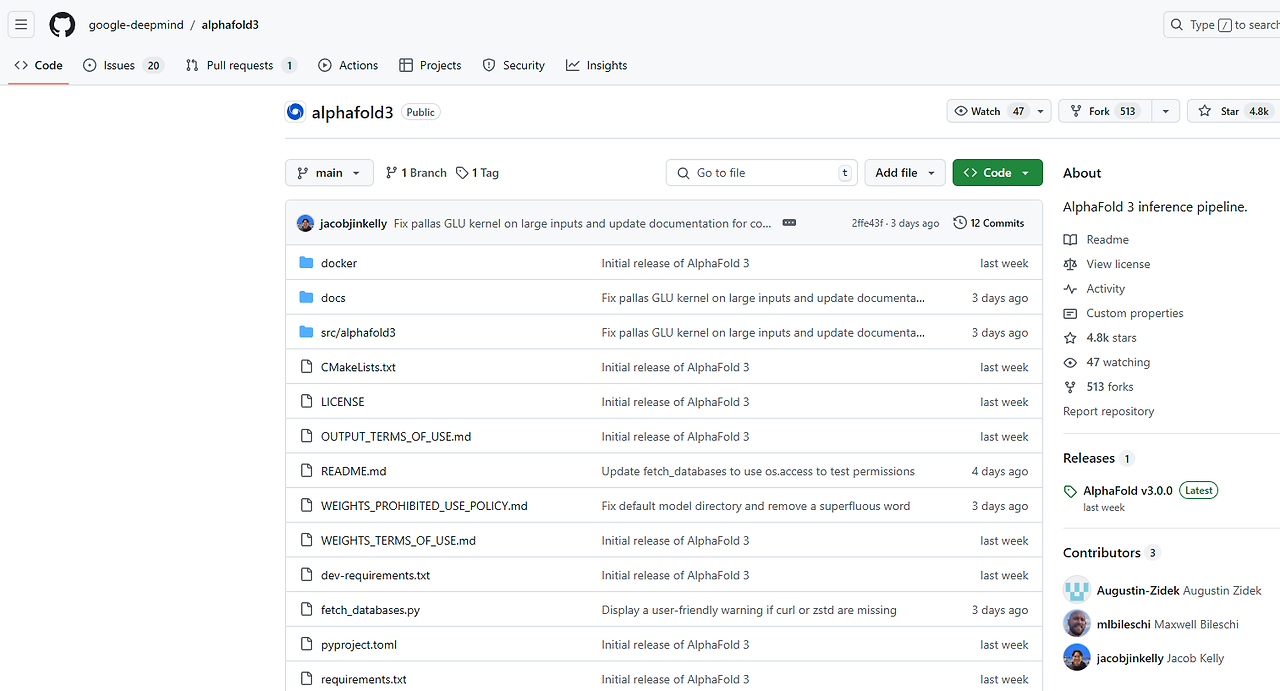Image resolution: width=1280 pixels, height=691 pixels.
Task: Expand the commit message ellipsis button
Action: 789,223
